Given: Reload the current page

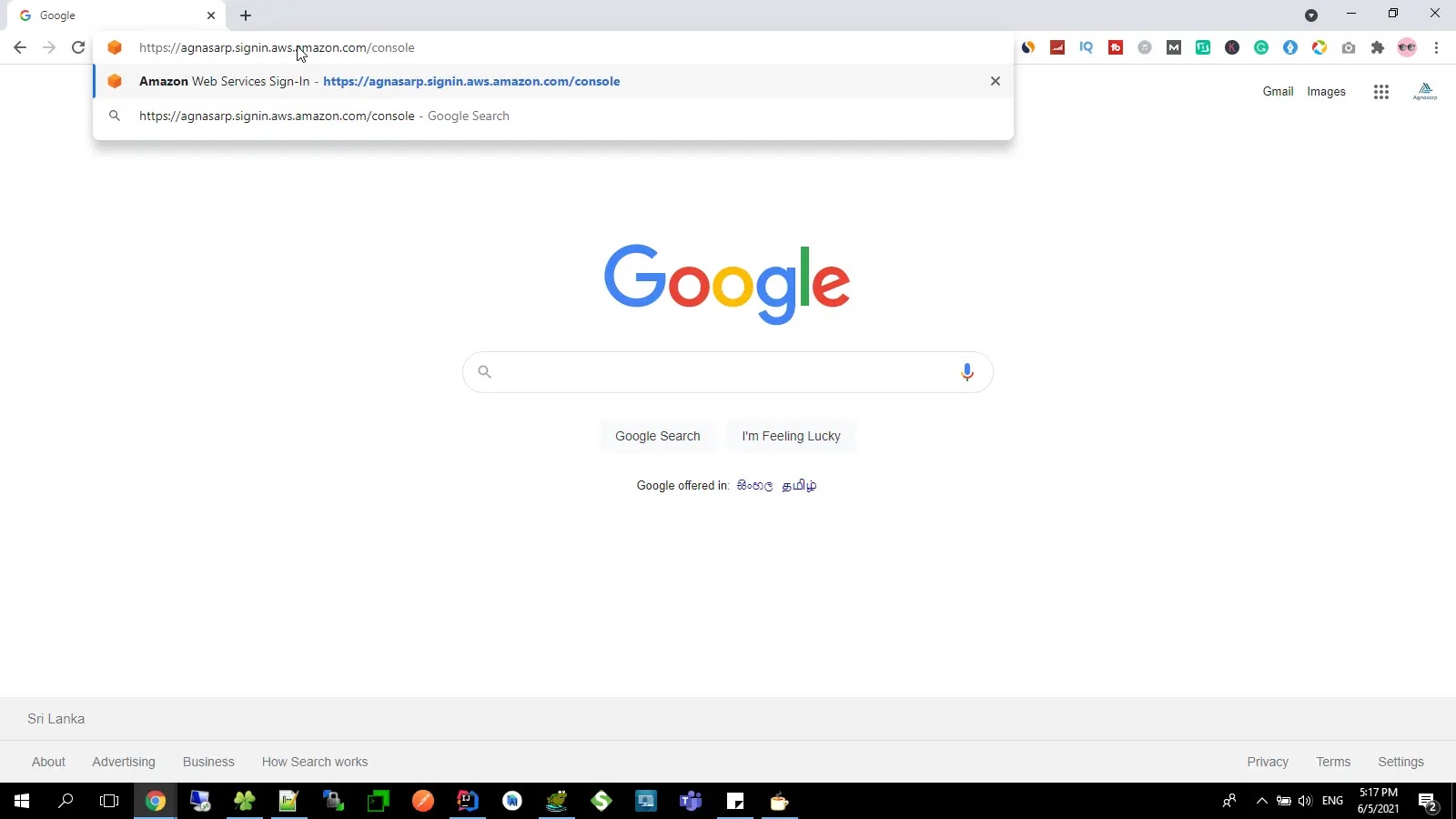Looking at the screenshot, I should click(x=78, y=47).
